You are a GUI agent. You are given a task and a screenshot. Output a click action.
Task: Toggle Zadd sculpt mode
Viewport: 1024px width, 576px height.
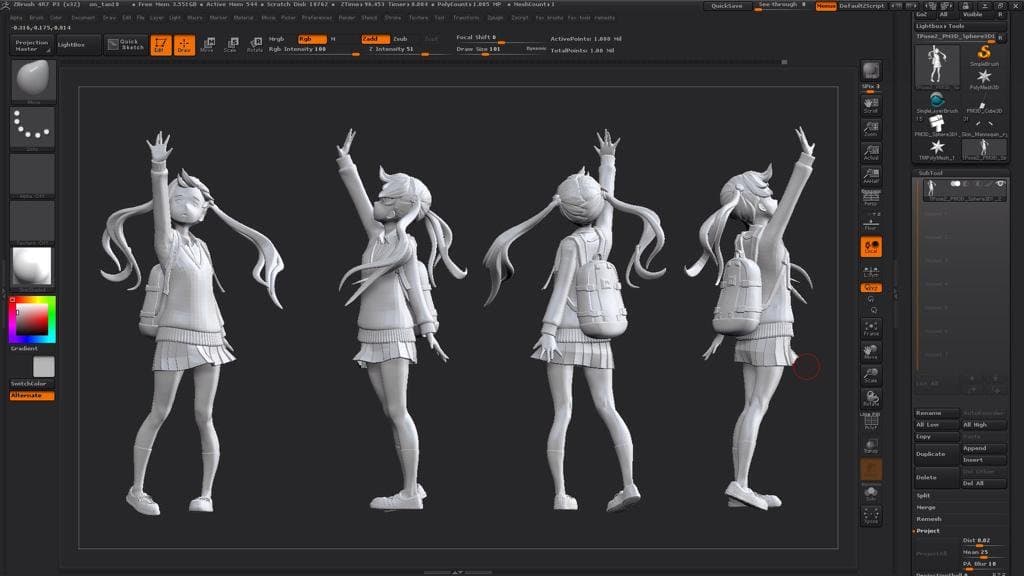tap(374, 39)
